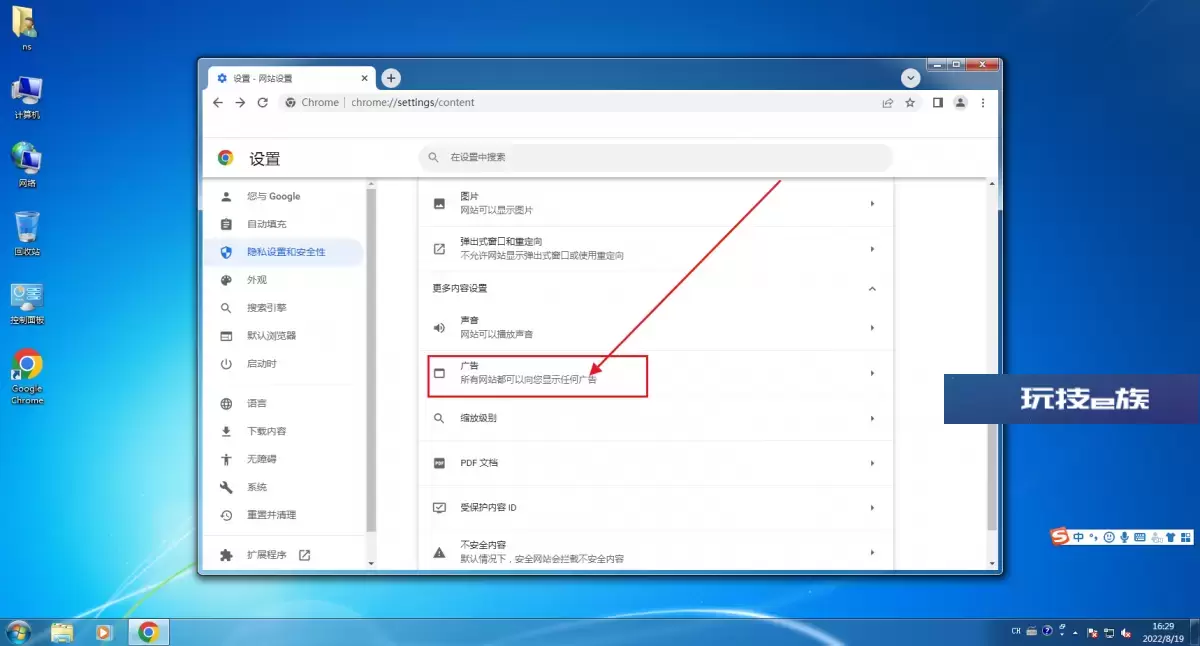Open the 声音 content setting row

click(x=655, y=327)
